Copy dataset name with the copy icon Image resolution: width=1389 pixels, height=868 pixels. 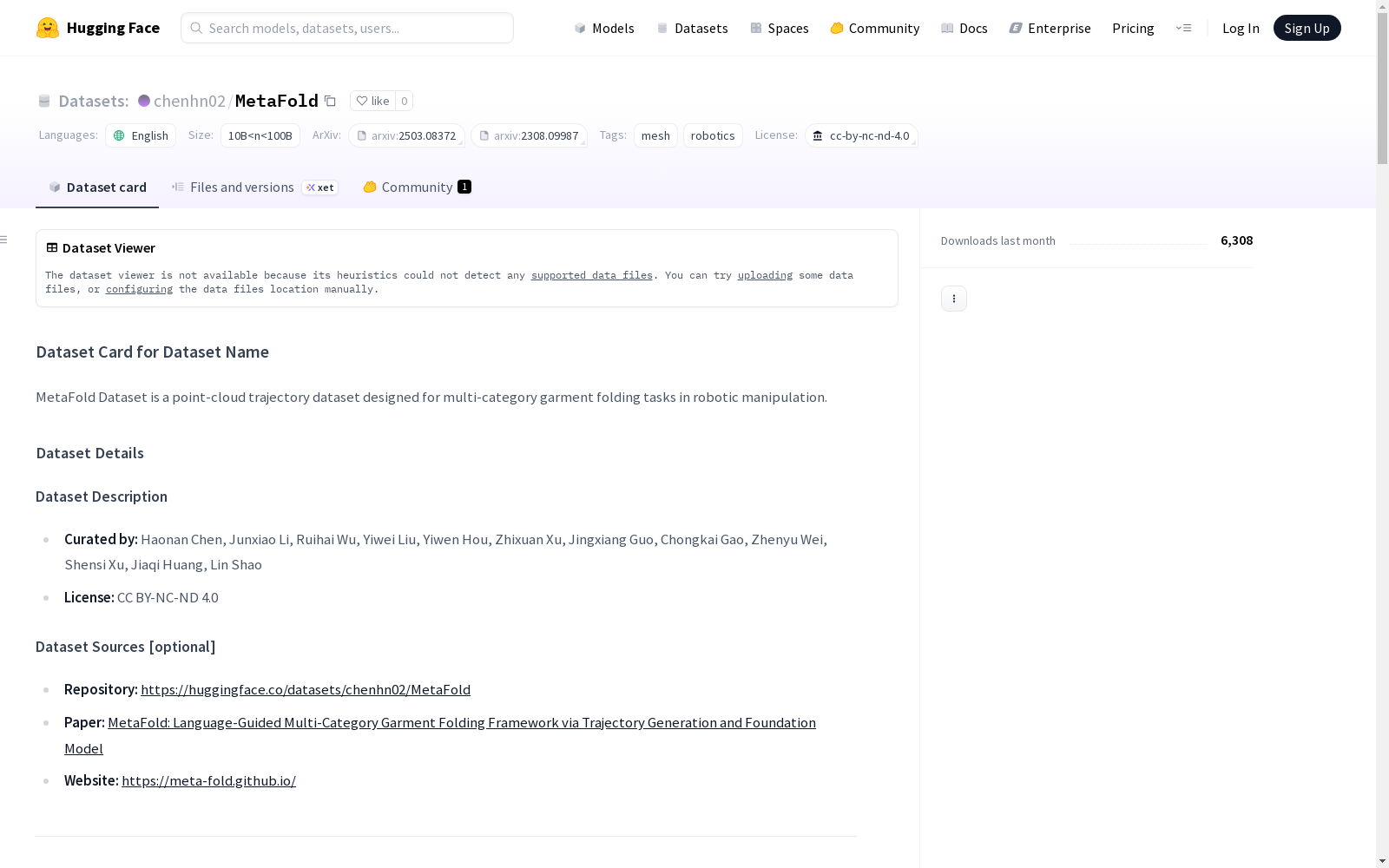(x=330, y=101)
